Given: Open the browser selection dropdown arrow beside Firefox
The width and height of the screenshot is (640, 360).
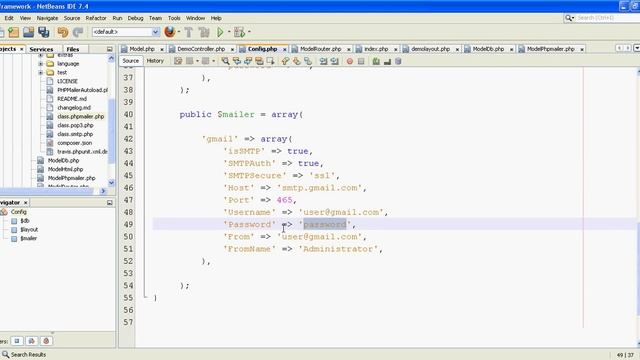Looking at the screenshot, I should (x=179, y=32).
